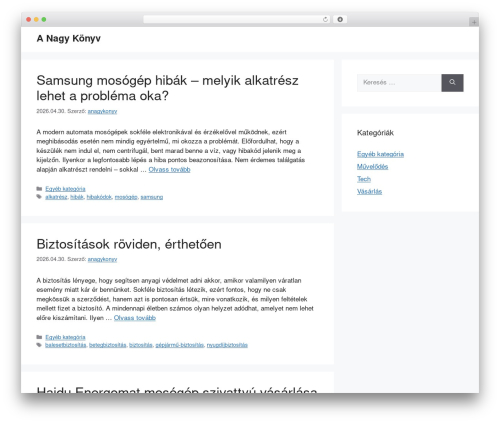Click Olvass tovább in the Samsung post

(169, 170)
